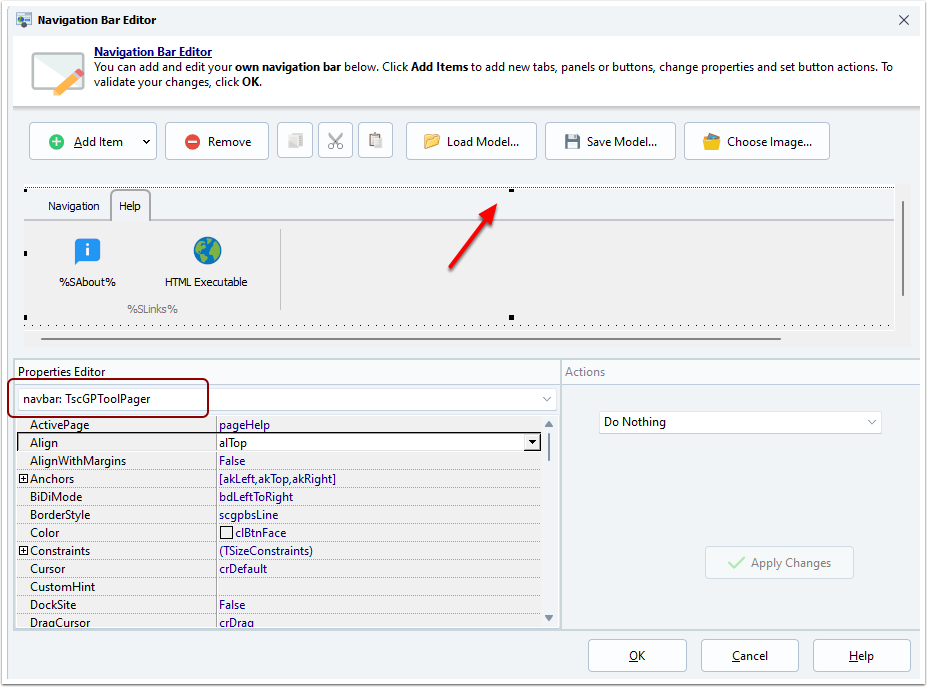Viewport: 927px width, 687px height.
Task: Click the scissors cut icon
Action: pyautogui.click(x=335, y=141)
